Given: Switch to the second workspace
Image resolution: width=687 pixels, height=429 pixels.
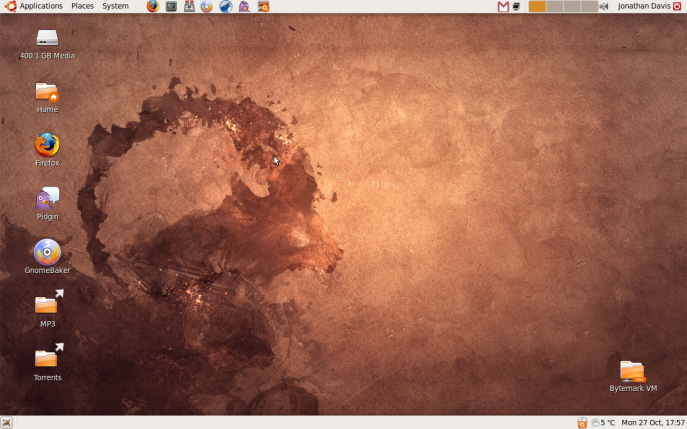Looking at the screenshot, I should point(554,6).
